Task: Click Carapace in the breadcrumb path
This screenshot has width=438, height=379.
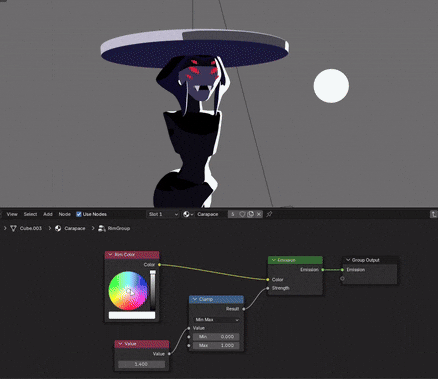Action: click(x=75, y=228)
